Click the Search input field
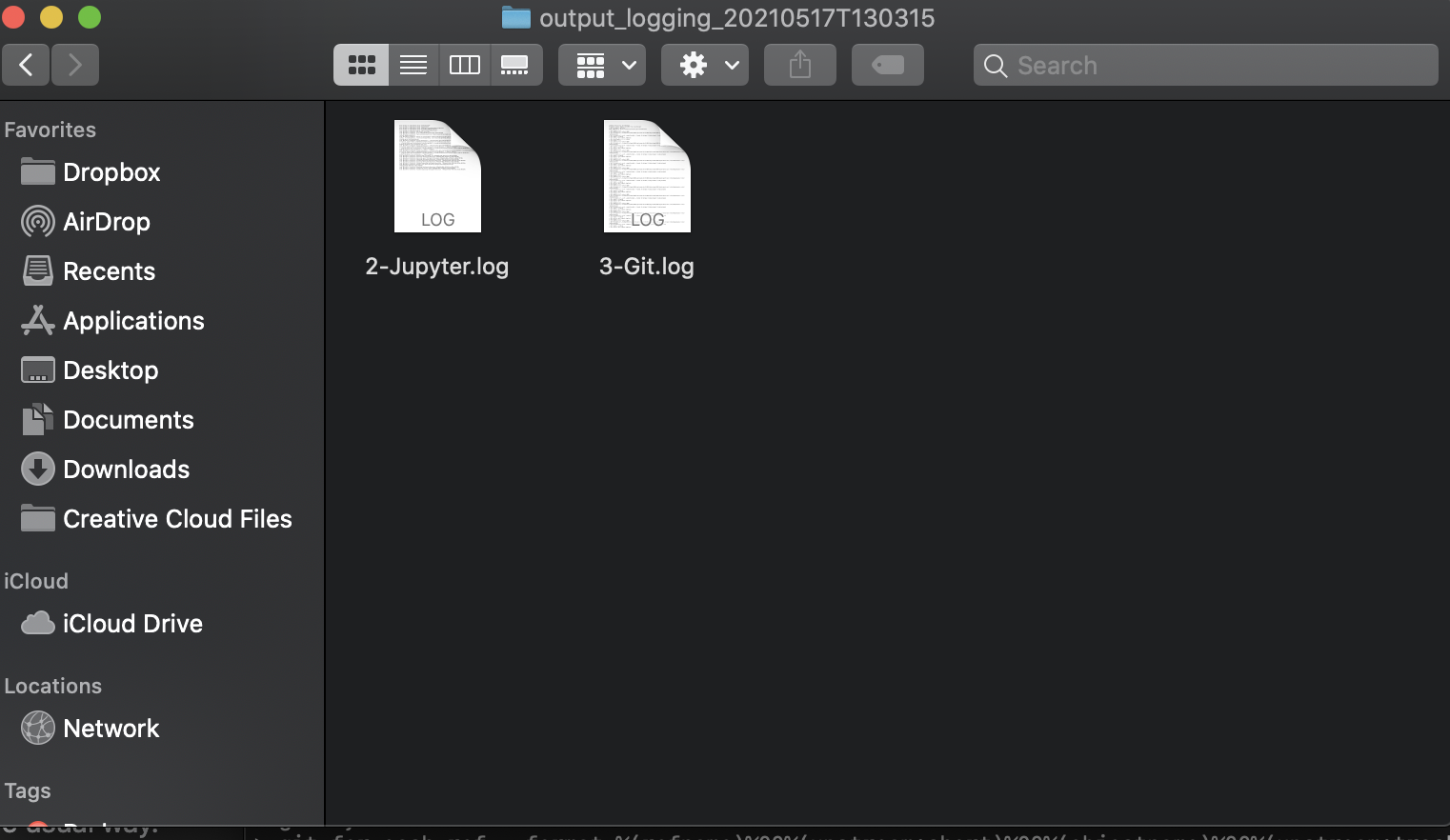Screen dimensions: 1450x840 coord(1143,65)
